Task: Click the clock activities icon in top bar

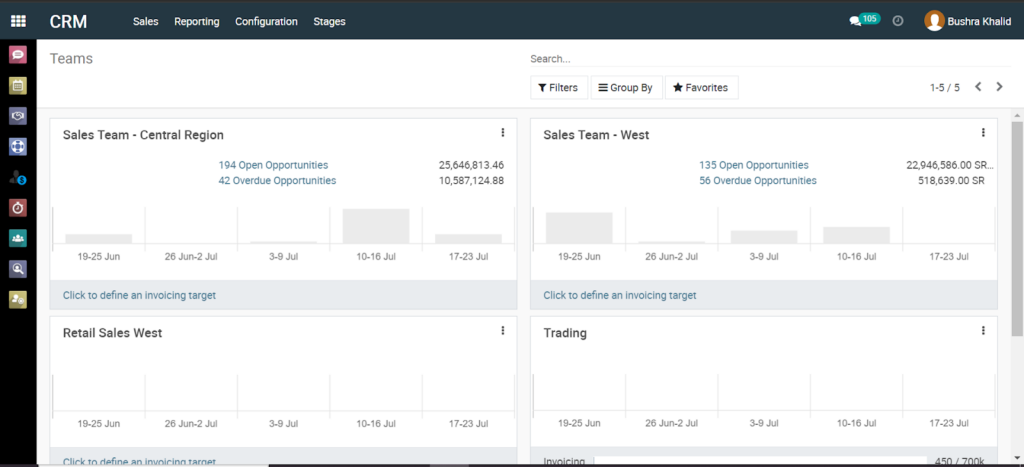Action: (x=898, y=21)
